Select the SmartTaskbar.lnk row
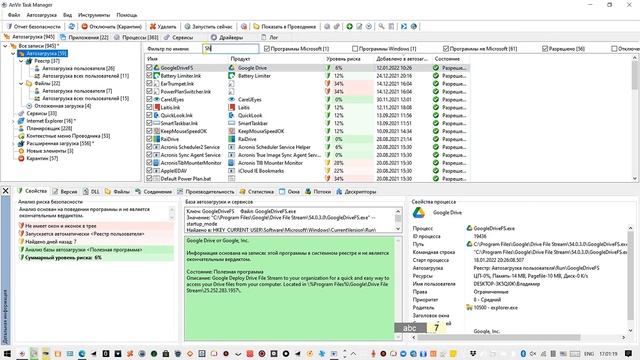The width and height of the screenshot is (640, 360). pyautogui.click(x=307, y=123)
